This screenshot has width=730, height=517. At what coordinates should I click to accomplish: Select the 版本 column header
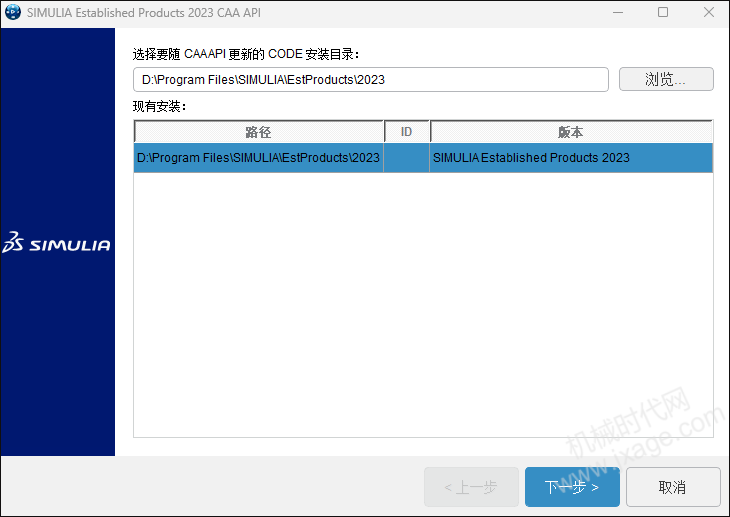[571, 132]
